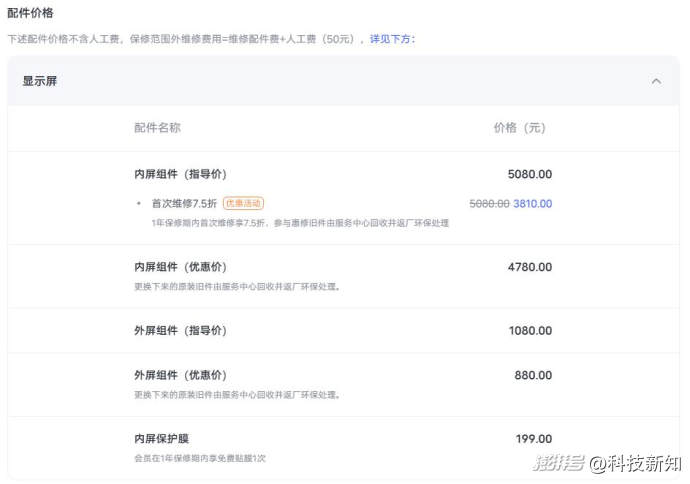Click the 配件名称 column header
Image resolution: width=690 pixels, height=484 pixels.
pyautogui.click(x=157, y=128)
